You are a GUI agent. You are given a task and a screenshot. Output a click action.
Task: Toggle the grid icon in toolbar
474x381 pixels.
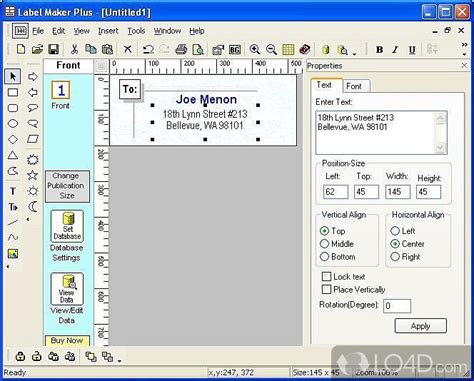pyautogui.click(x=288, y=49)
